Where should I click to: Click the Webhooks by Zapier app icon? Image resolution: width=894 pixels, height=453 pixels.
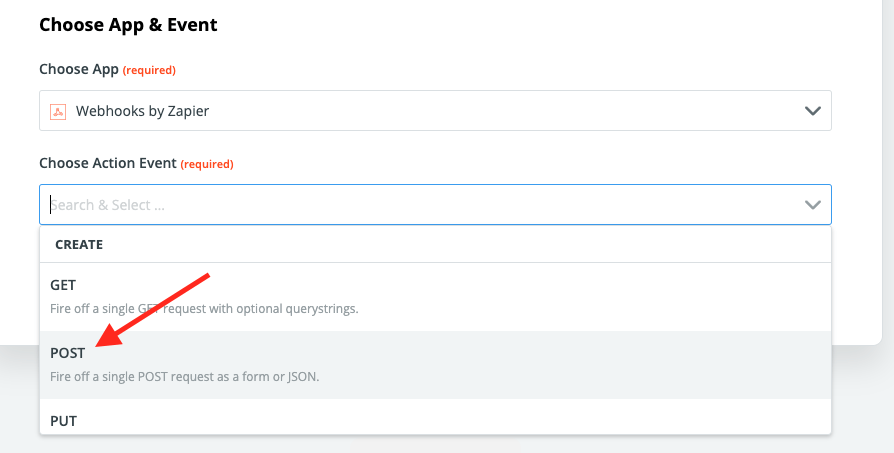(x=58, y=111)
